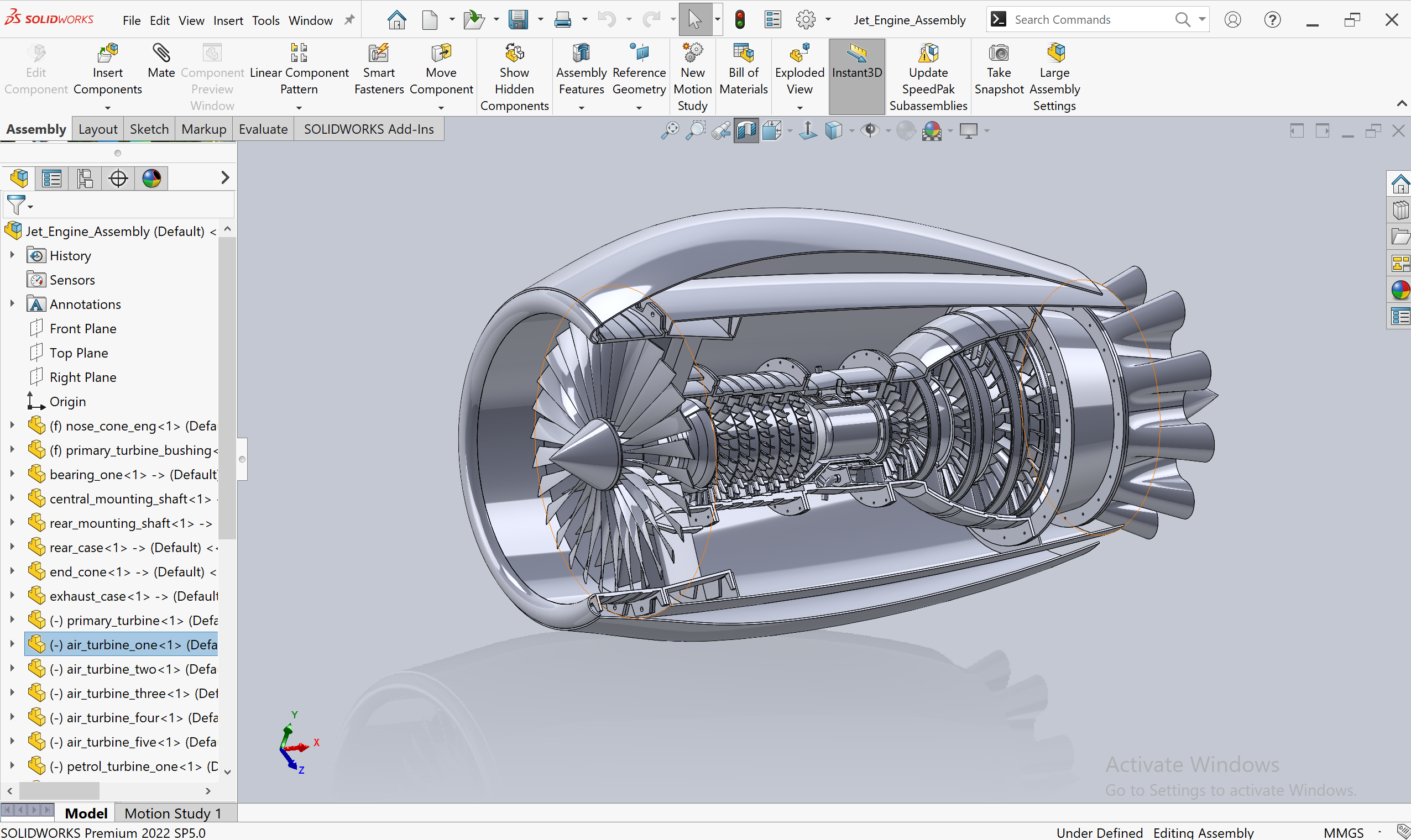This screenshot has height=840, width=1411.
Task: Click the Rebuild traffic light icon
Action: [x=740, y=20]
